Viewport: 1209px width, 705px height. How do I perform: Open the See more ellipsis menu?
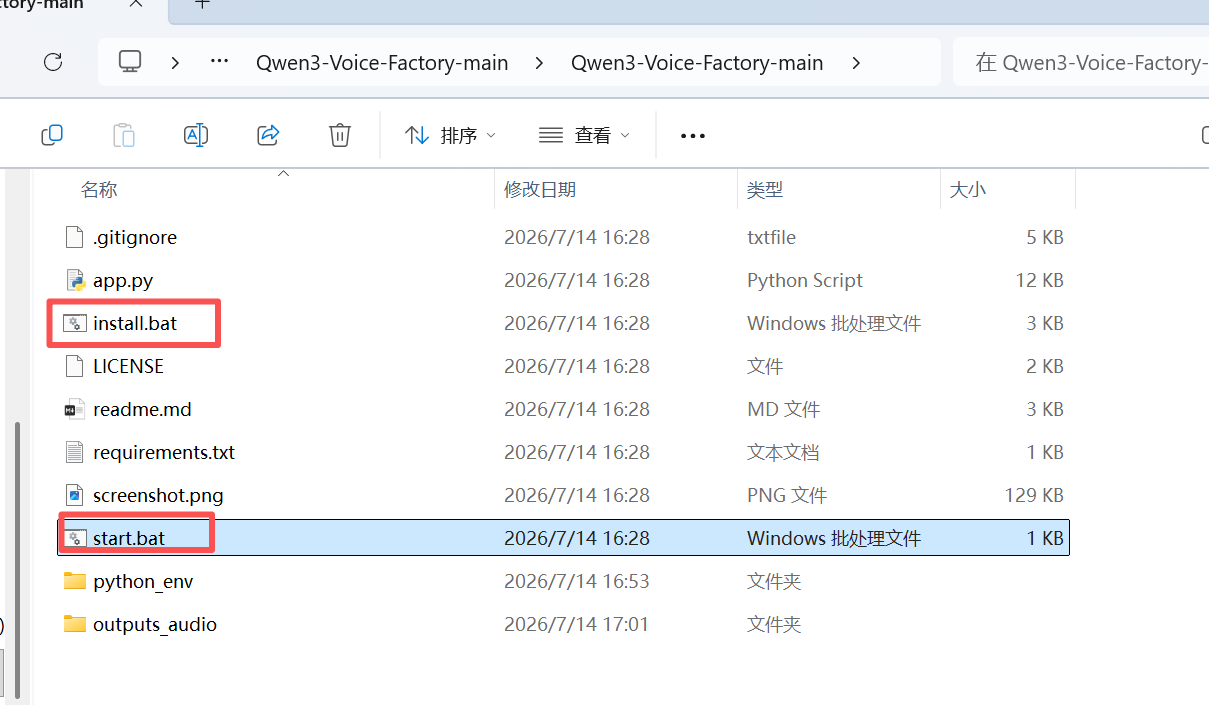click(693, 136)
